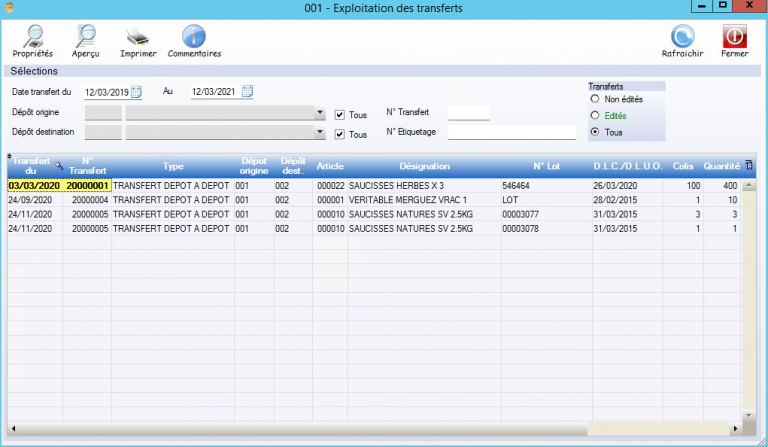Uncheck Tous for Dépôt destination
The height and width of the screenshot is (447, 768).
click(x=340, y=134)
